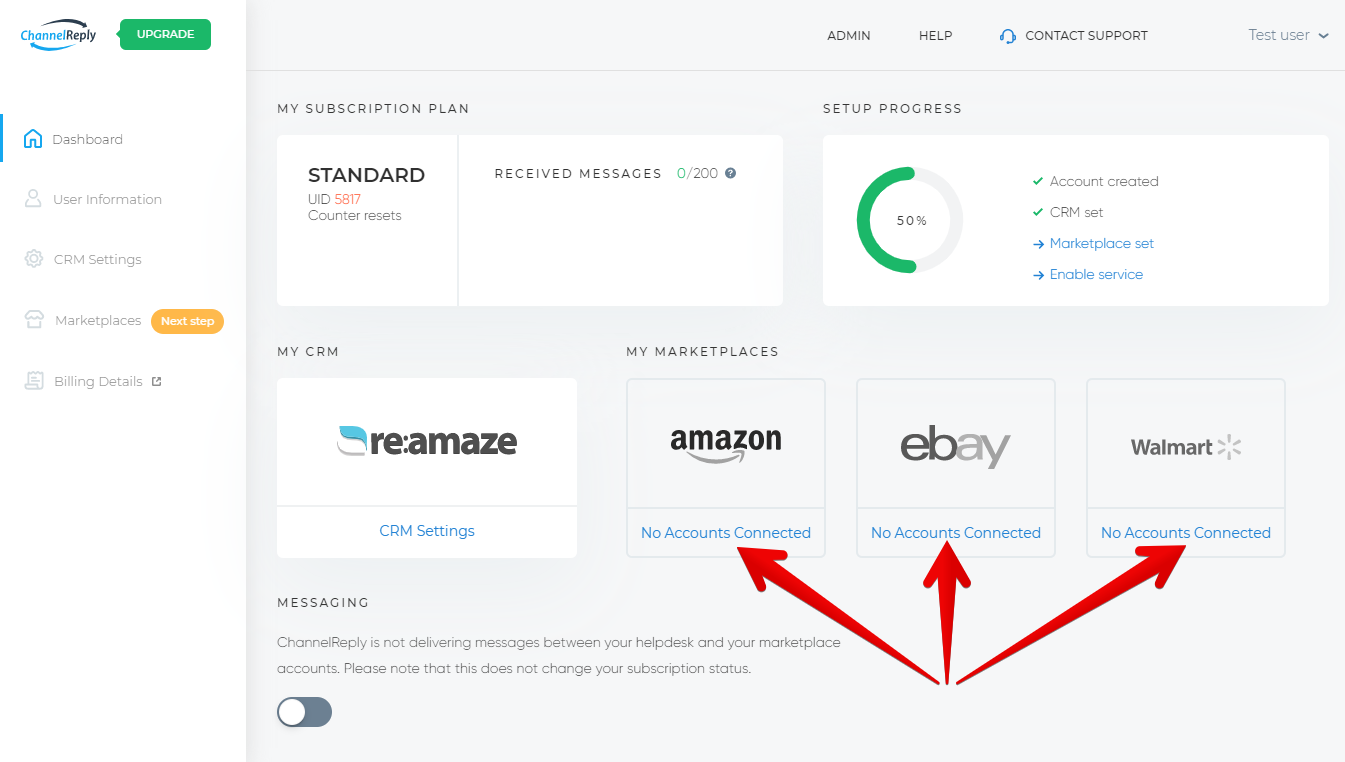Click the Dashboard home icon
The image size is (1345, 762).
point(33,139)
